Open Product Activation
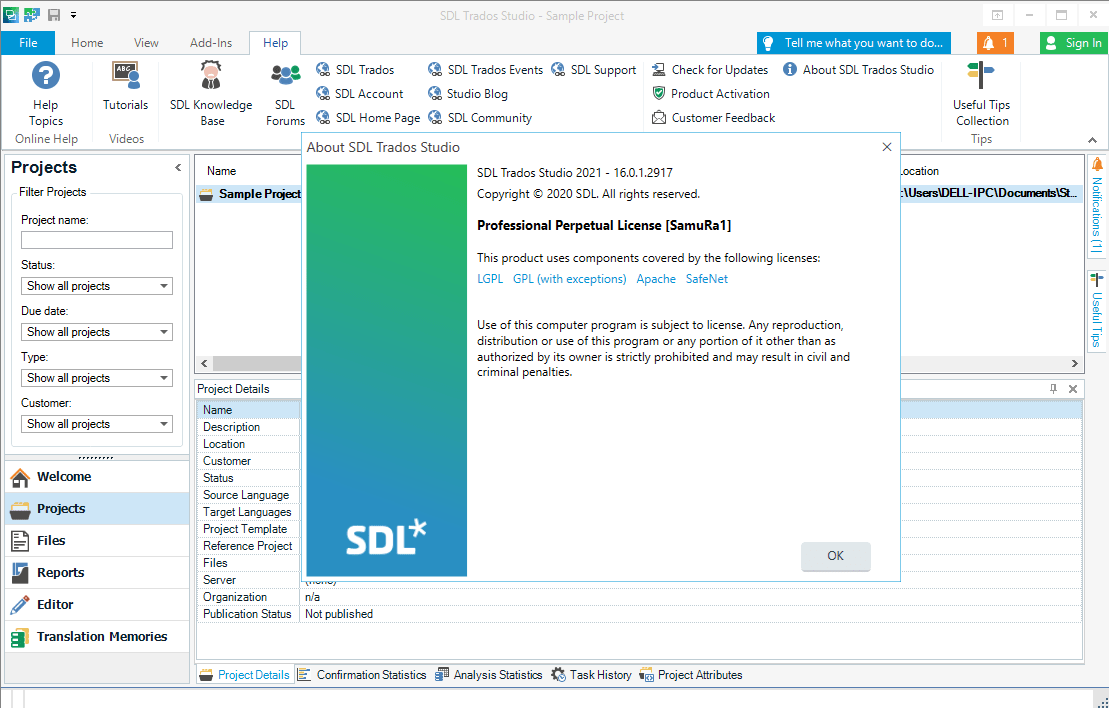Viewport: 1109px width, 708px height. point(710,93)
